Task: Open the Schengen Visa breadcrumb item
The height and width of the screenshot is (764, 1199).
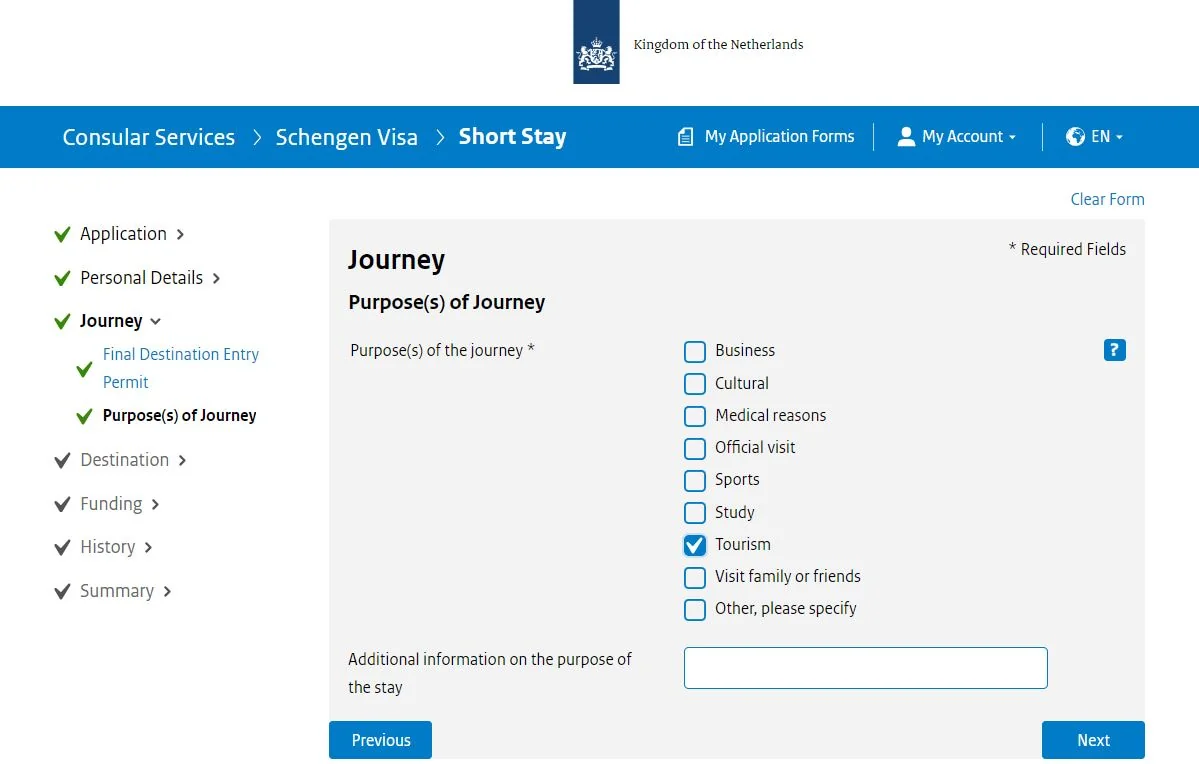Action: pyautogui.click(x=347, y=136)
